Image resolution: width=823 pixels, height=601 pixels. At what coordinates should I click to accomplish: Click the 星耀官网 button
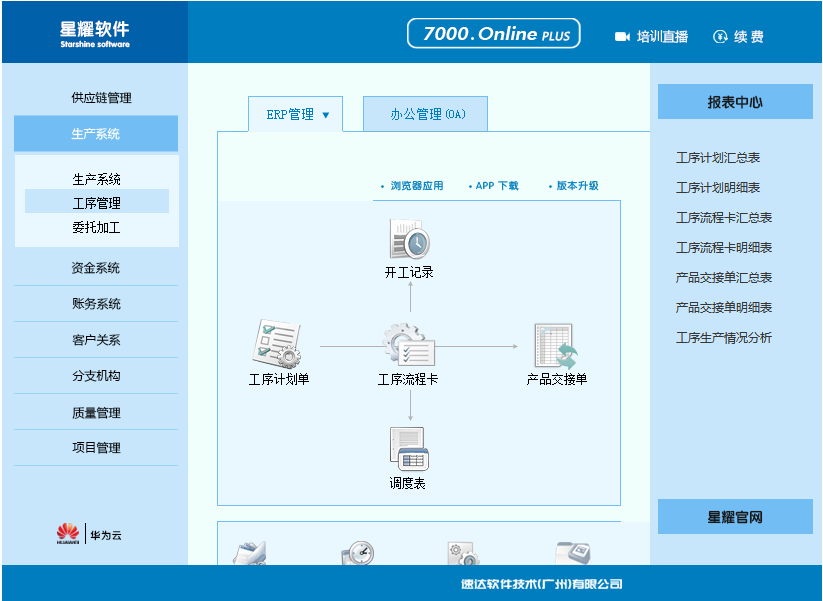[x=735, y=516]
